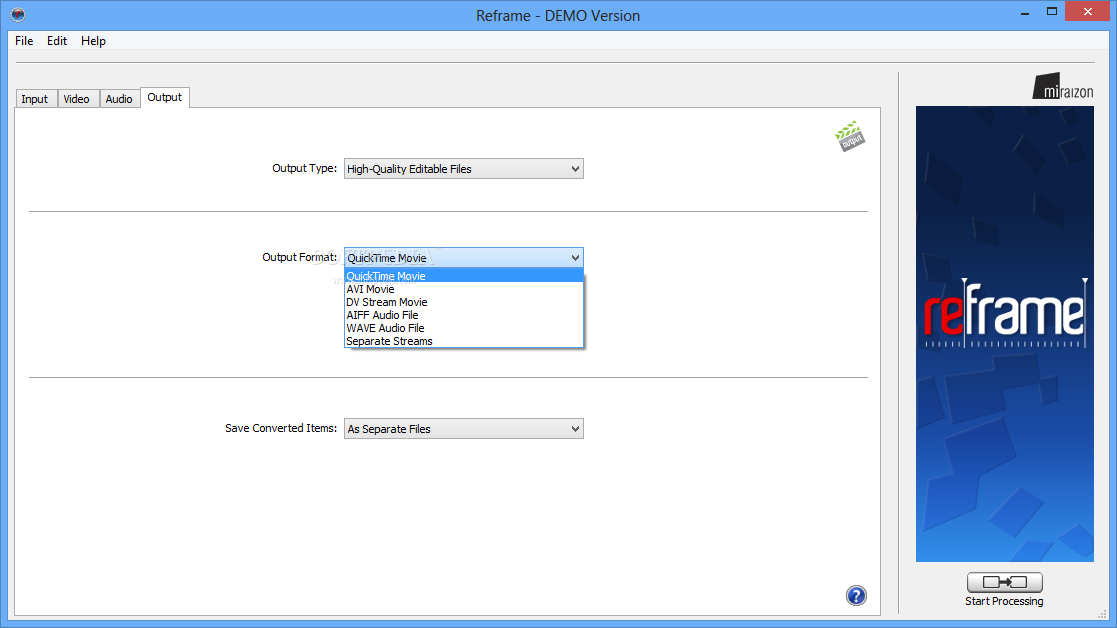Open the Output Type dropdown
Viewport: 1117px width, 628px height.
(x=464, y=169)
